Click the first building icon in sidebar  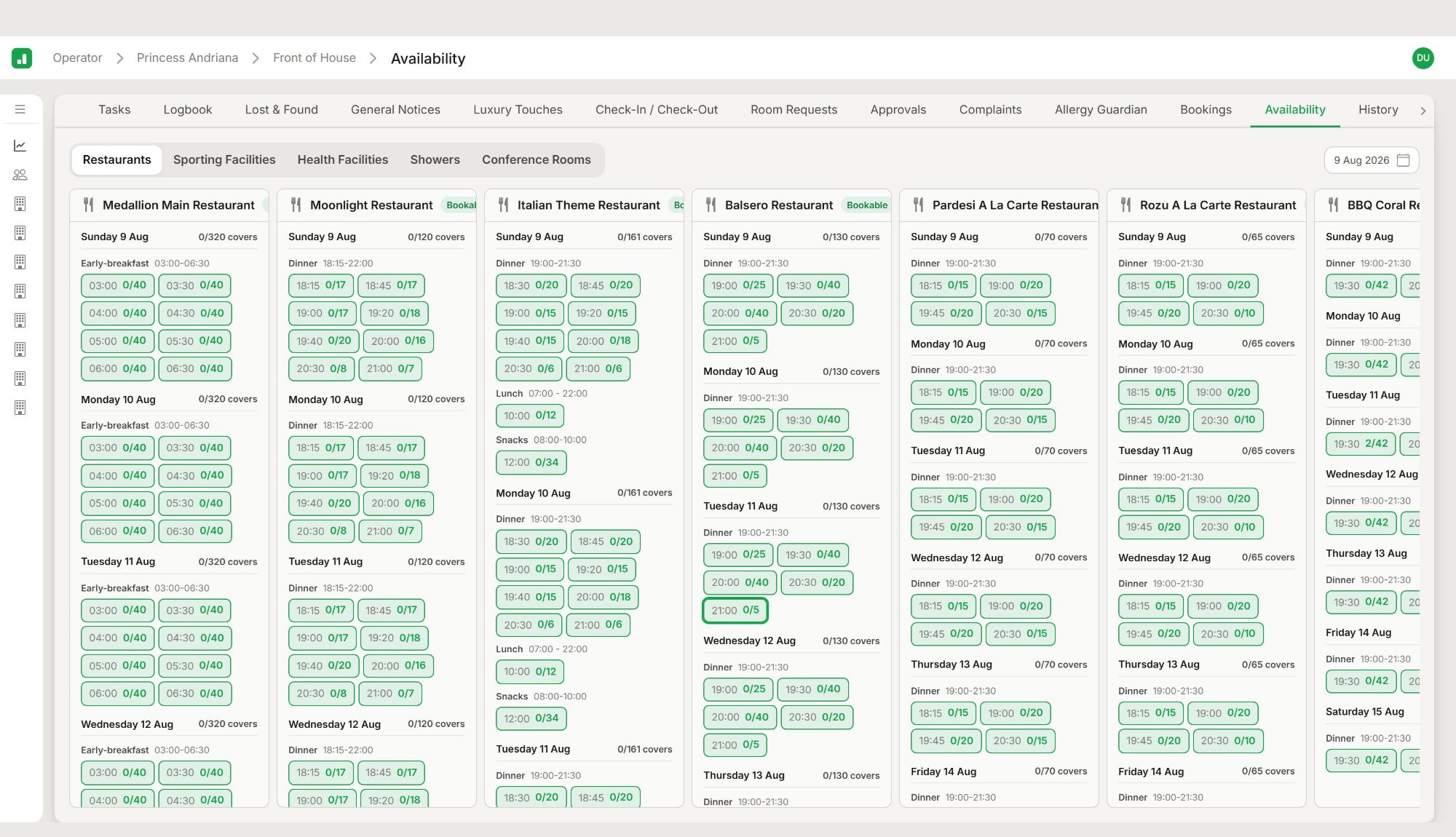(x=20, y=204)
